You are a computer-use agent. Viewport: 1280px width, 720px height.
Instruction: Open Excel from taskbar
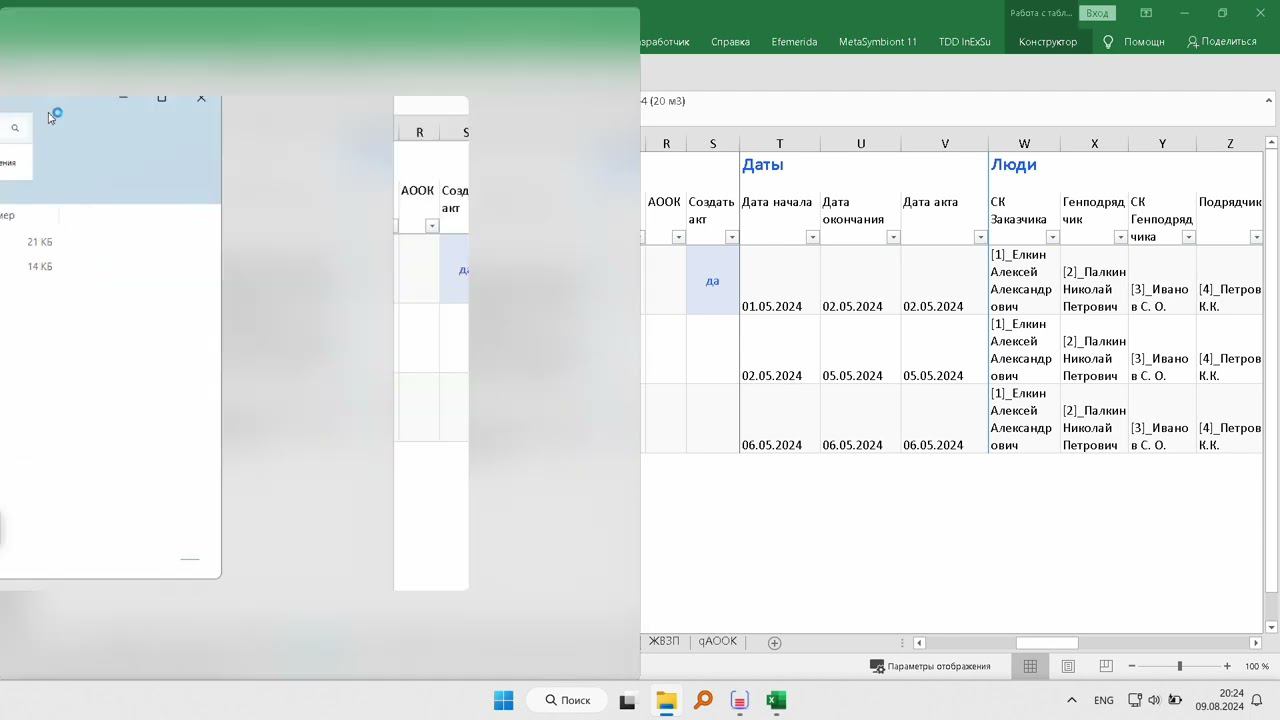pos(777,701)
